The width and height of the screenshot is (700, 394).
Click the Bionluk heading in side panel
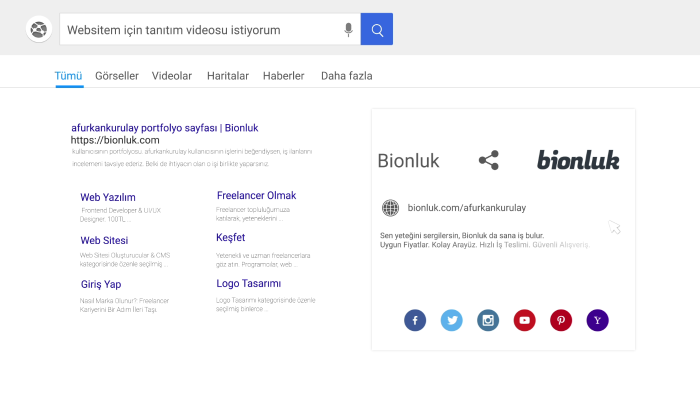pyautogui.click(x=408, y=161)
